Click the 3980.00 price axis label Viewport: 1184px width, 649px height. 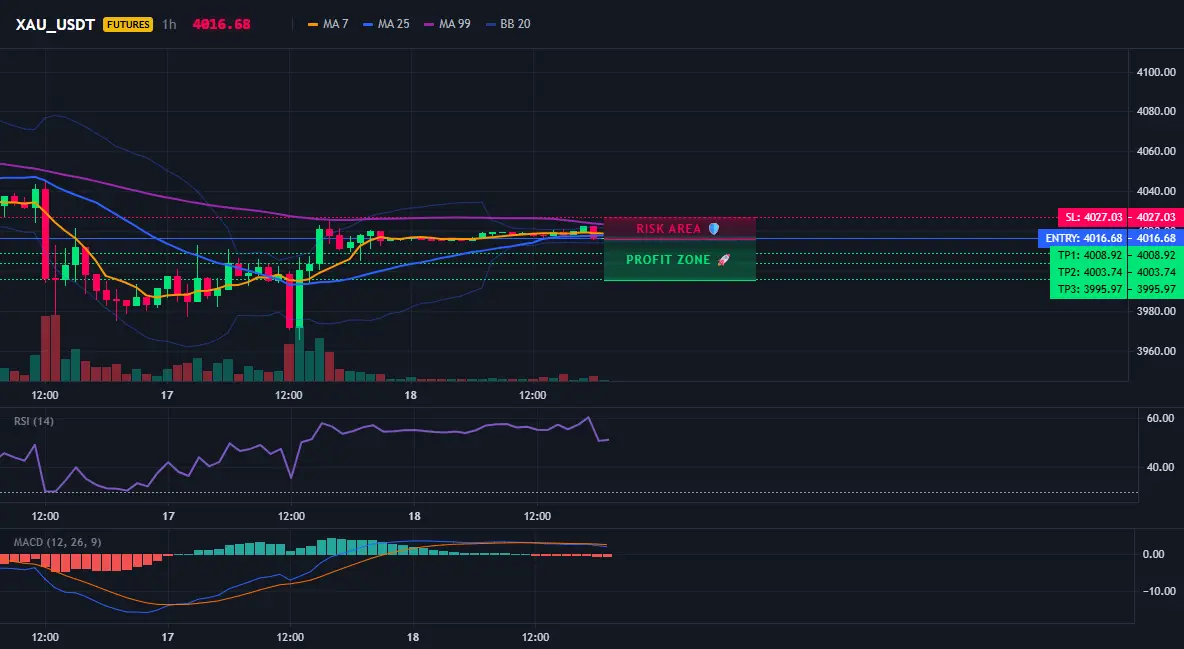click(x=1156, y=311)
